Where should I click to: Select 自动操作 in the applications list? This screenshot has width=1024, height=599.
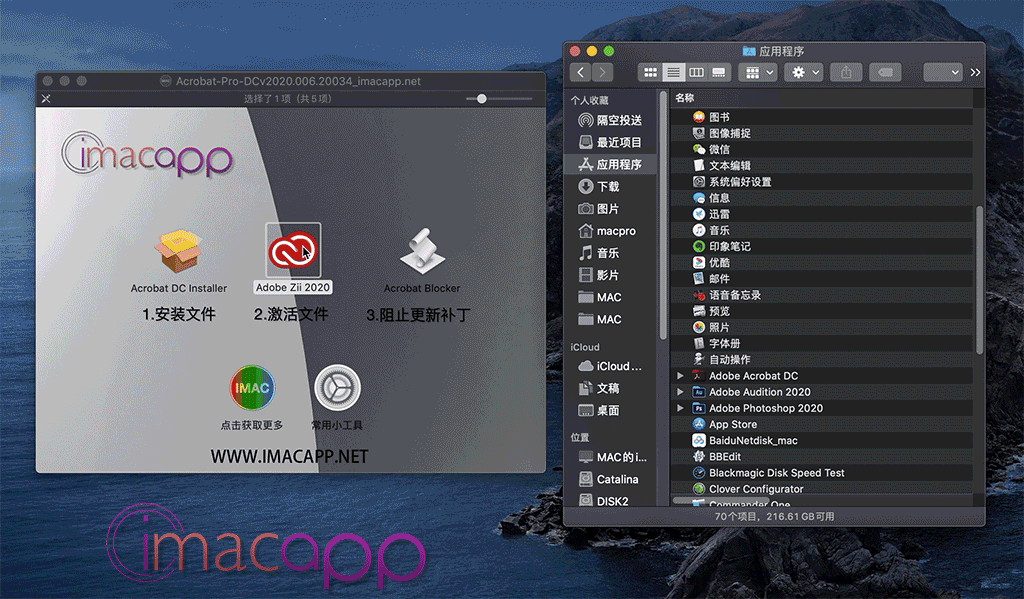(822, 360)
